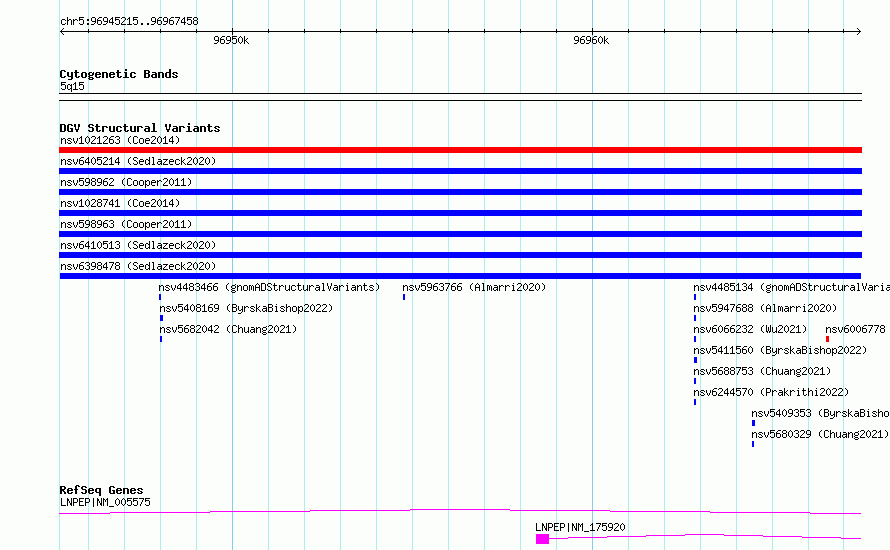
Task: Select the nsv6405214 (Sedlazeck2020) blue bar
Action: click(x=460, y=171)
